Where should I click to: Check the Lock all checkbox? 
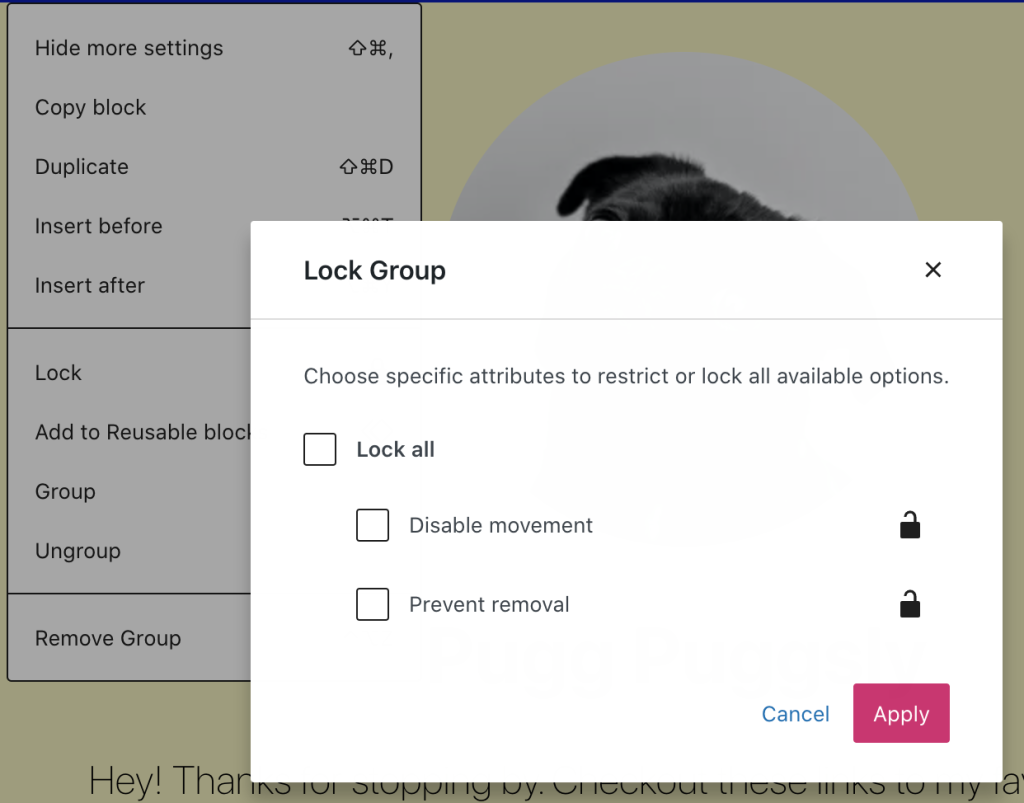[x=320, y=449]
